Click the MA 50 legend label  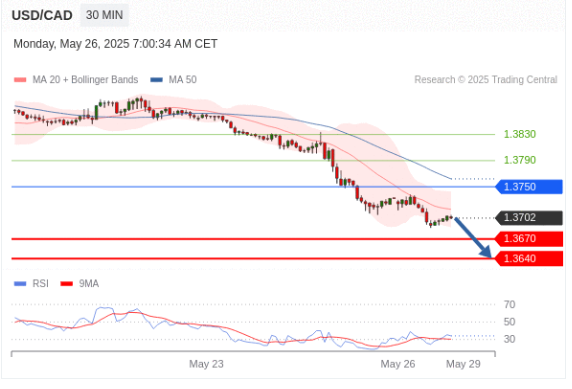(x=182, y=80)
